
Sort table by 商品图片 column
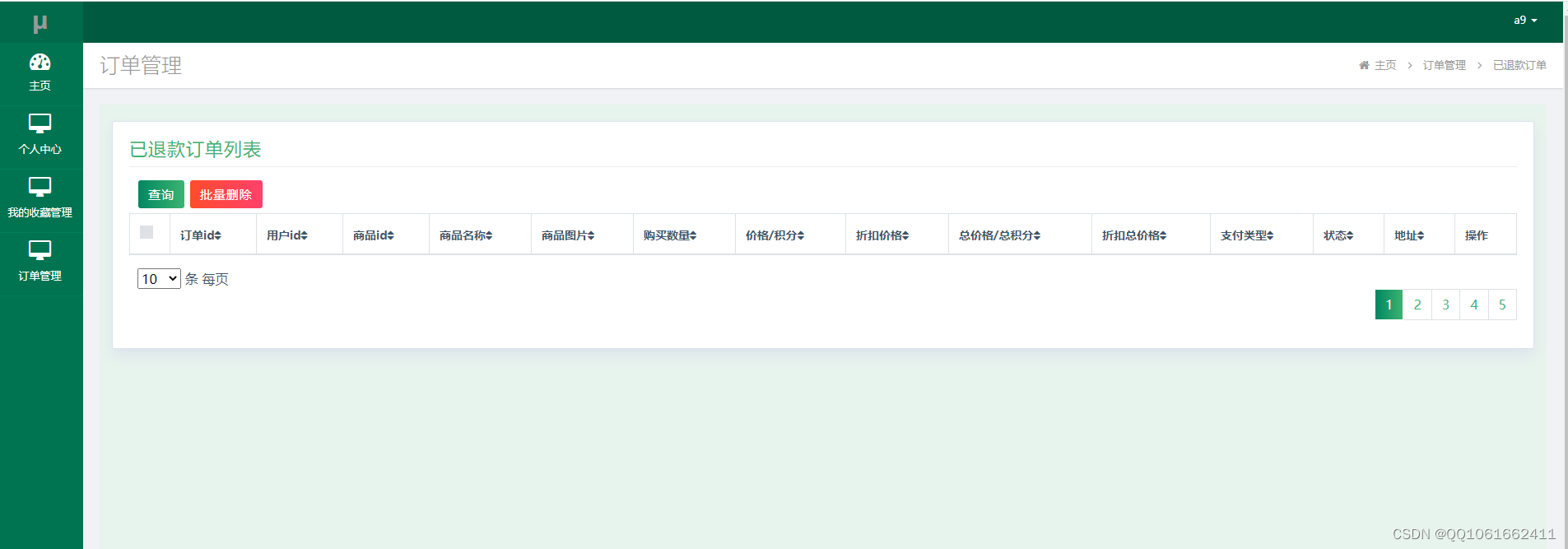(568, 235)
